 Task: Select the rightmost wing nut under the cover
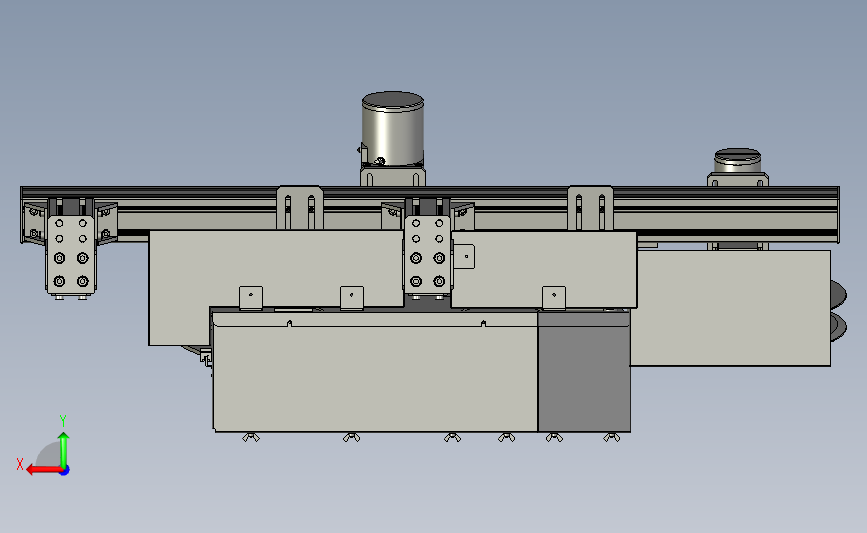pyautogui.click(x=612, y=437)
